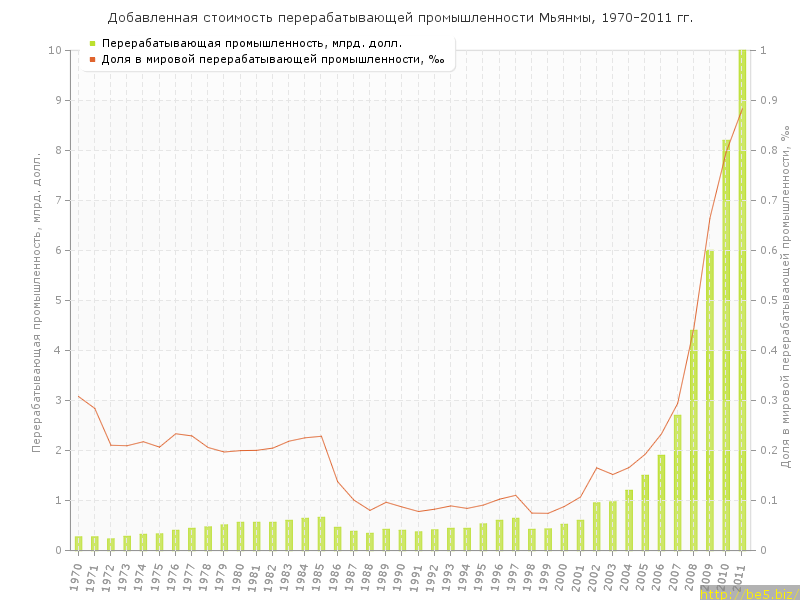Click the chart title about Myanmar manufacturing
Screen dimensions: 800x600
[x=400, y=18]
